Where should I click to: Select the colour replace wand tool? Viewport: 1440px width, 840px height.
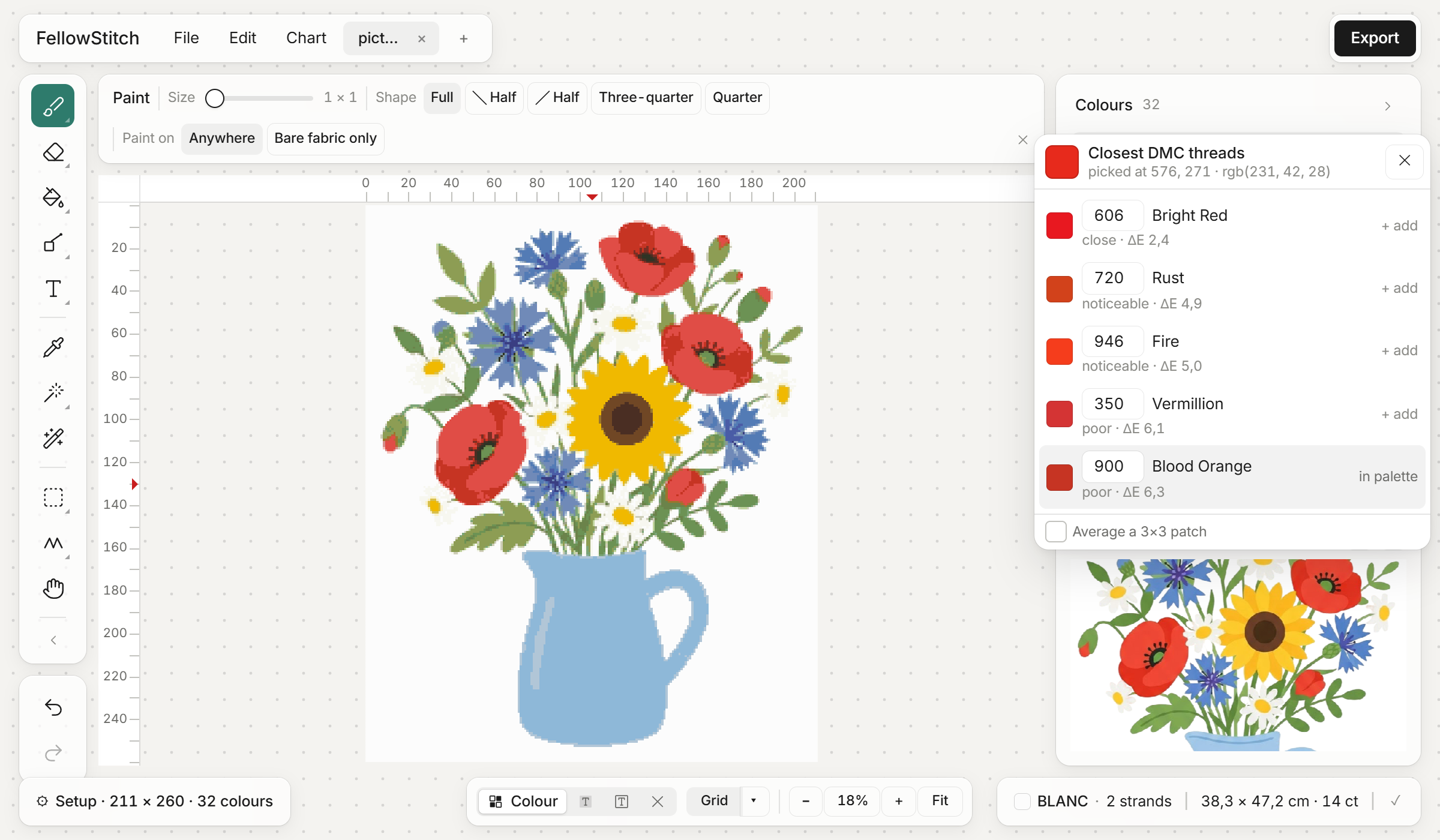tap(53, 439)
